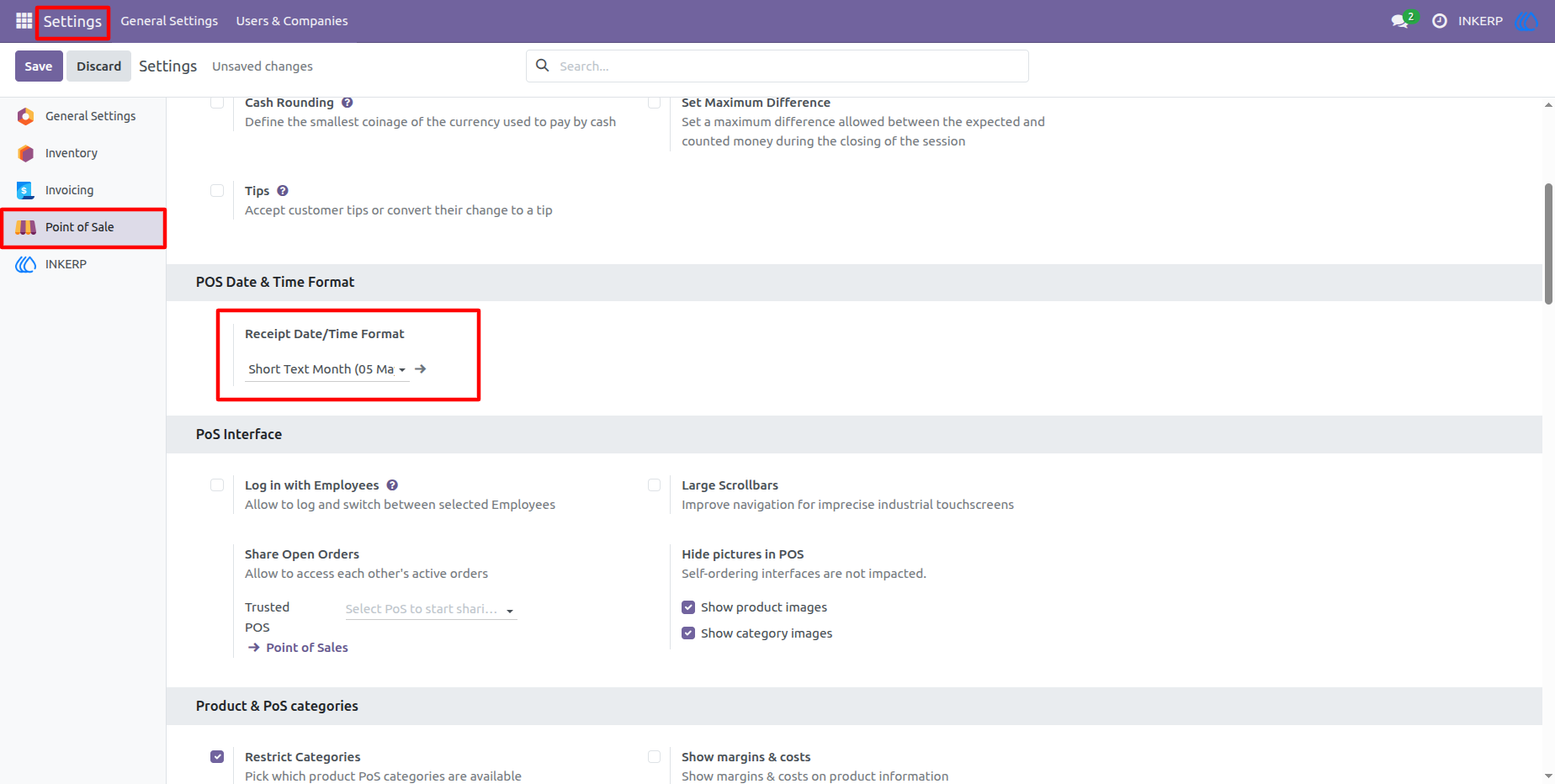Open the INKERP user avatar icon

coord(1526,21)
